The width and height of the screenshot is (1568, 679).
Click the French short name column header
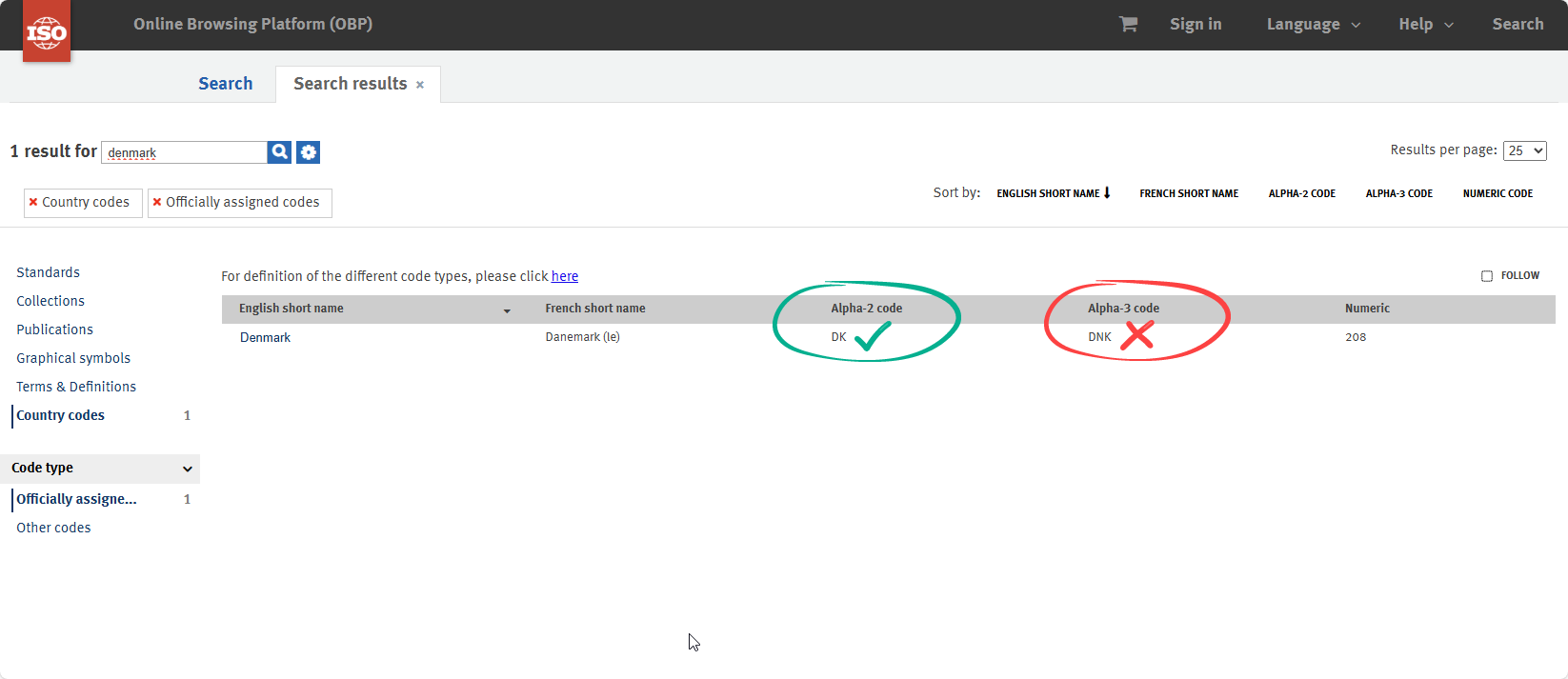(595, 309)
